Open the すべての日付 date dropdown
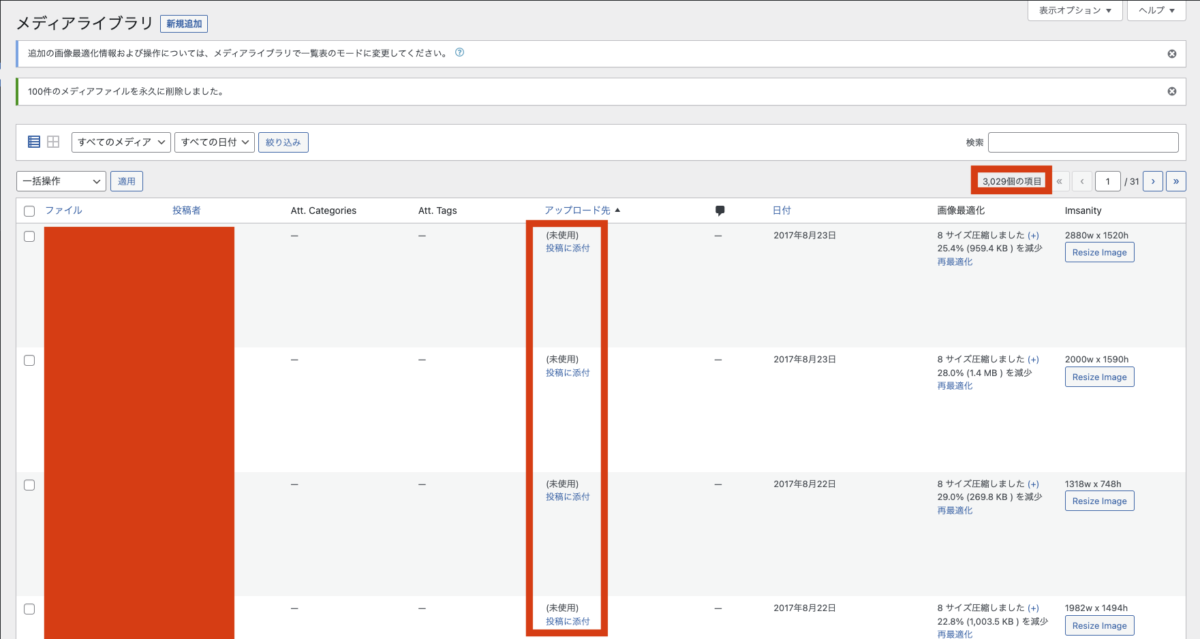The image size is (1200, 639). pyautogui.click(x=214, y=142)
